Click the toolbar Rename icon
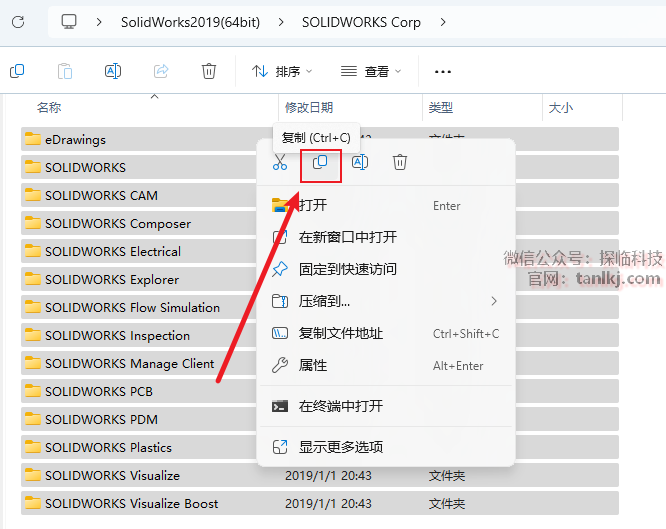666x529 pixels. 113,71
